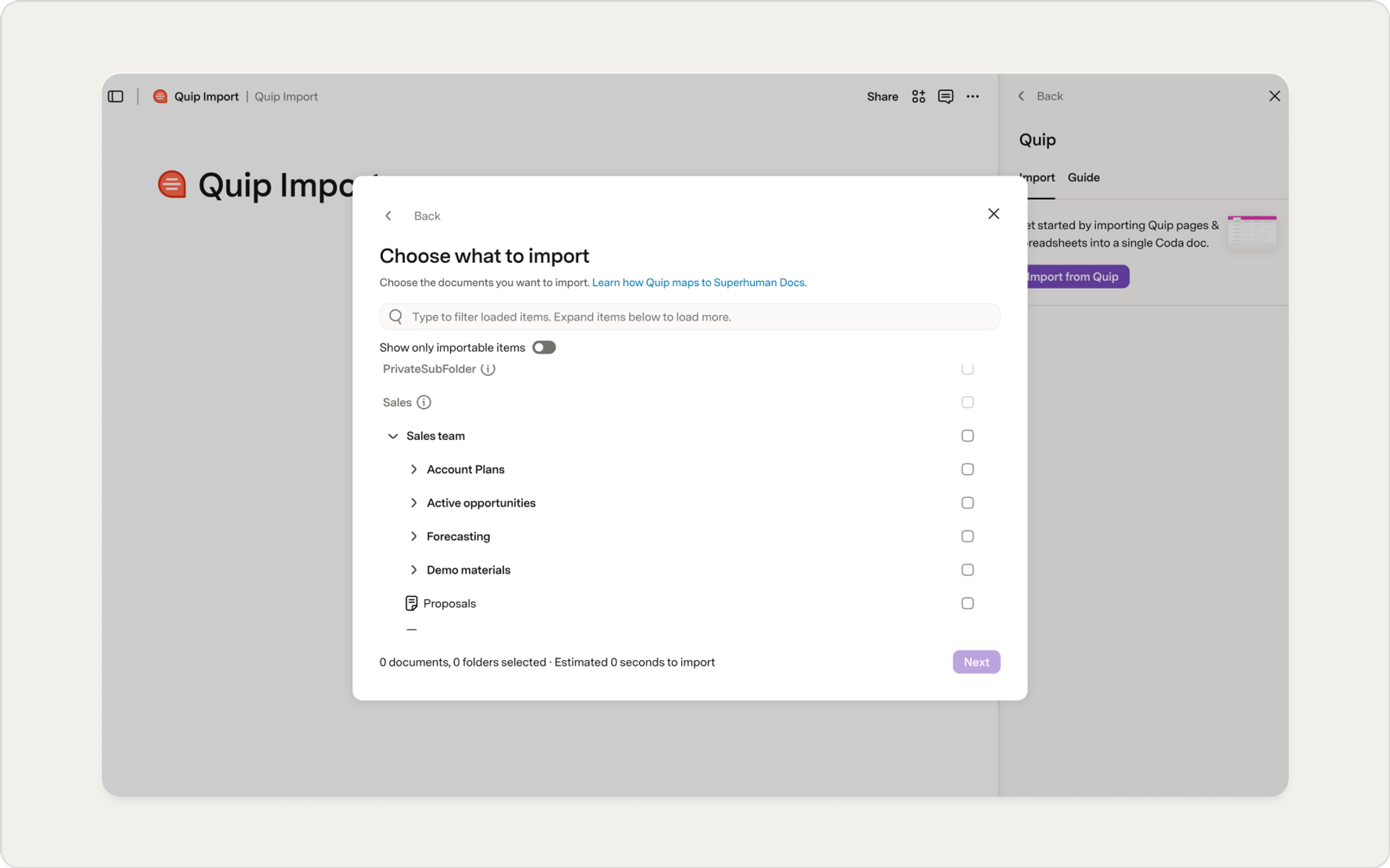Viewport: 1390px width, 868px height.
Task: Check the Sales folder checkbox
Action: pos(967,402)
